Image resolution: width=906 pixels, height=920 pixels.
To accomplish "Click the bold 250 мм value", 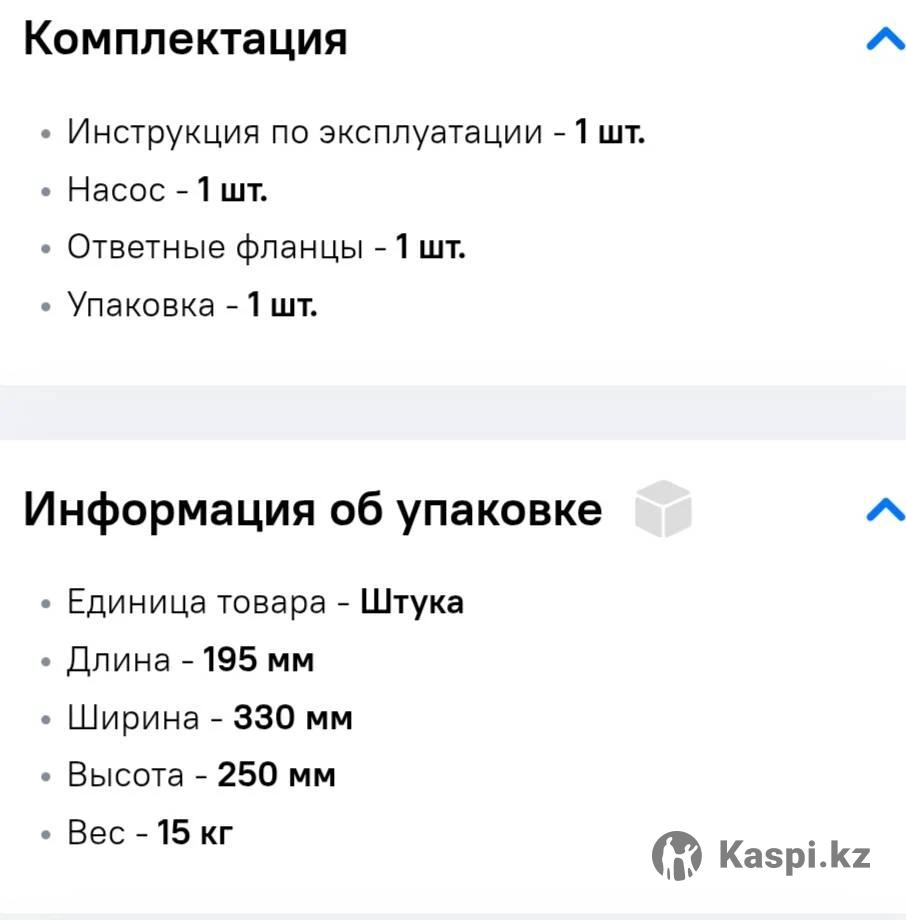I will point(276,775).
